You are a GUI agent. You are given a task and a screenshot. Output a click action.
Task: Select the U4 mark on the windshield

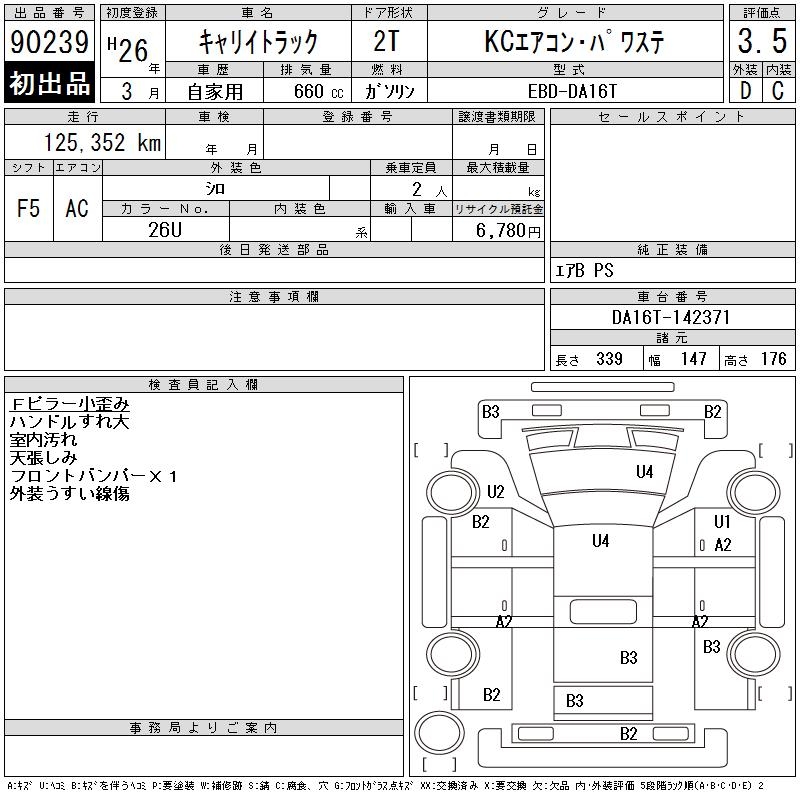tap(644, 472)
